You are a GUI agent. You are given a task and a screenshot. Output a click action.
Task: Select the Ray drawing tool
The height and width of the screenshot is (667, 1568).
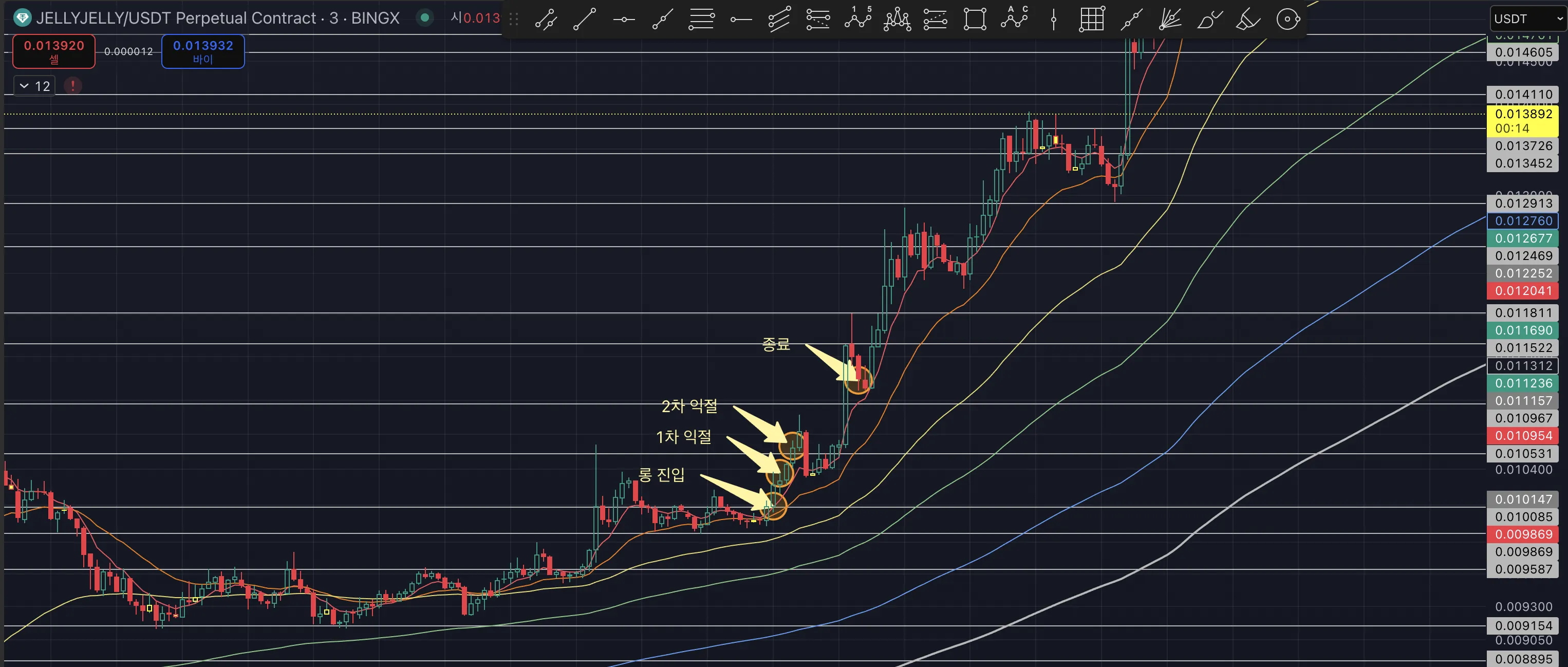pyautogui.click(x=663, y=19)
